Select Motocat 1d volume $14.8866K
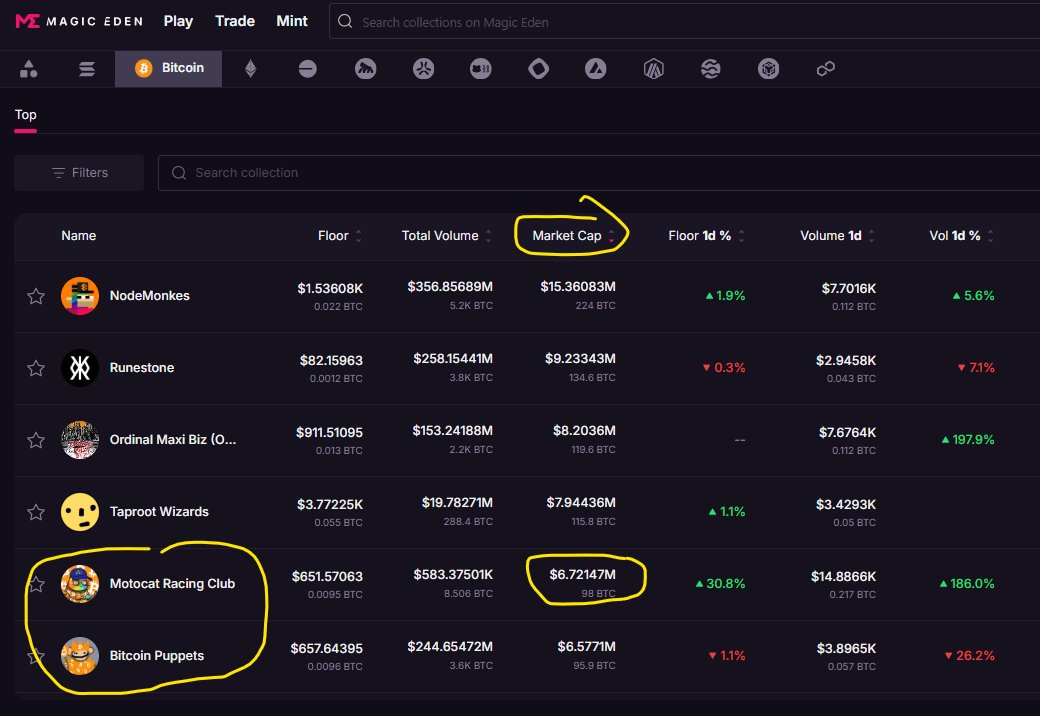 843,577
